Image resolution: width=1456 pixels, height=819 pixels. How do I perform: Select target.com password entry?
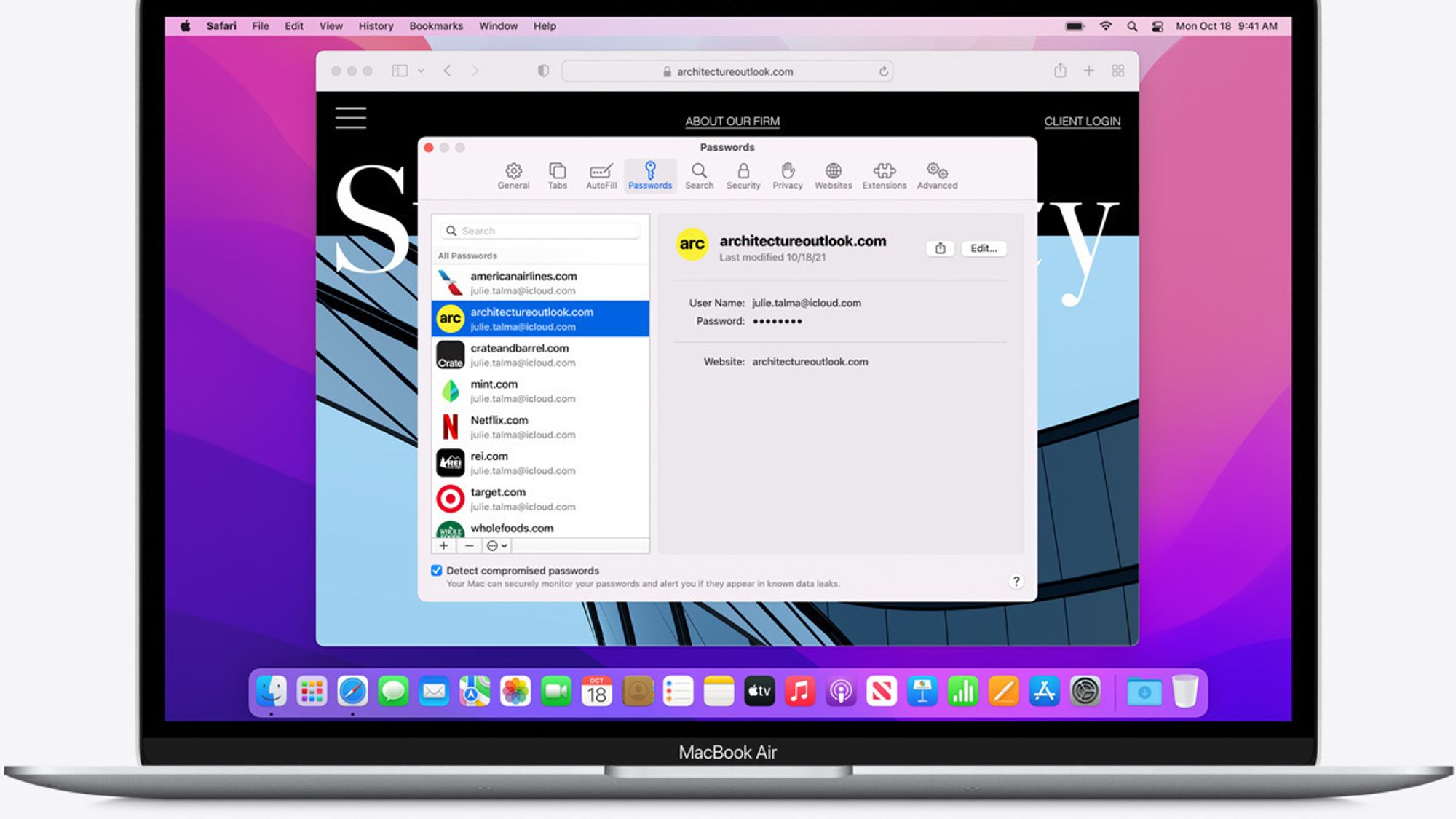pos(540,499)
